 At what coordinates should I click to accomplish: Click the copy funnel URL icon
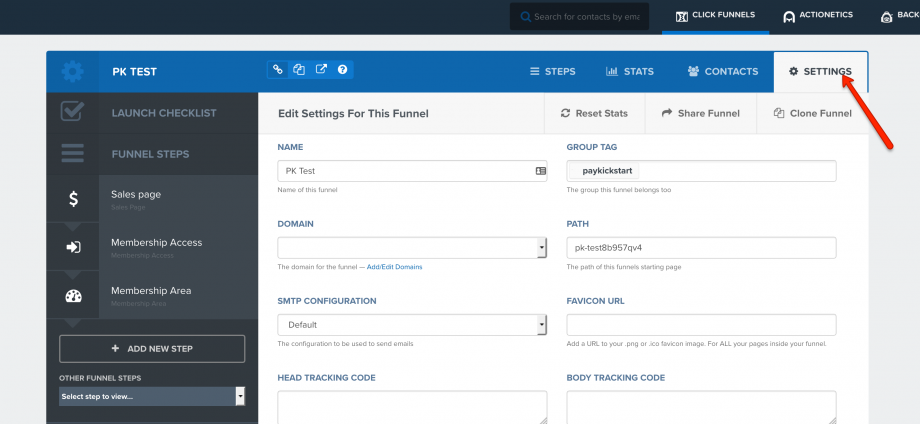pyautogui.click(x=299, y=70)
